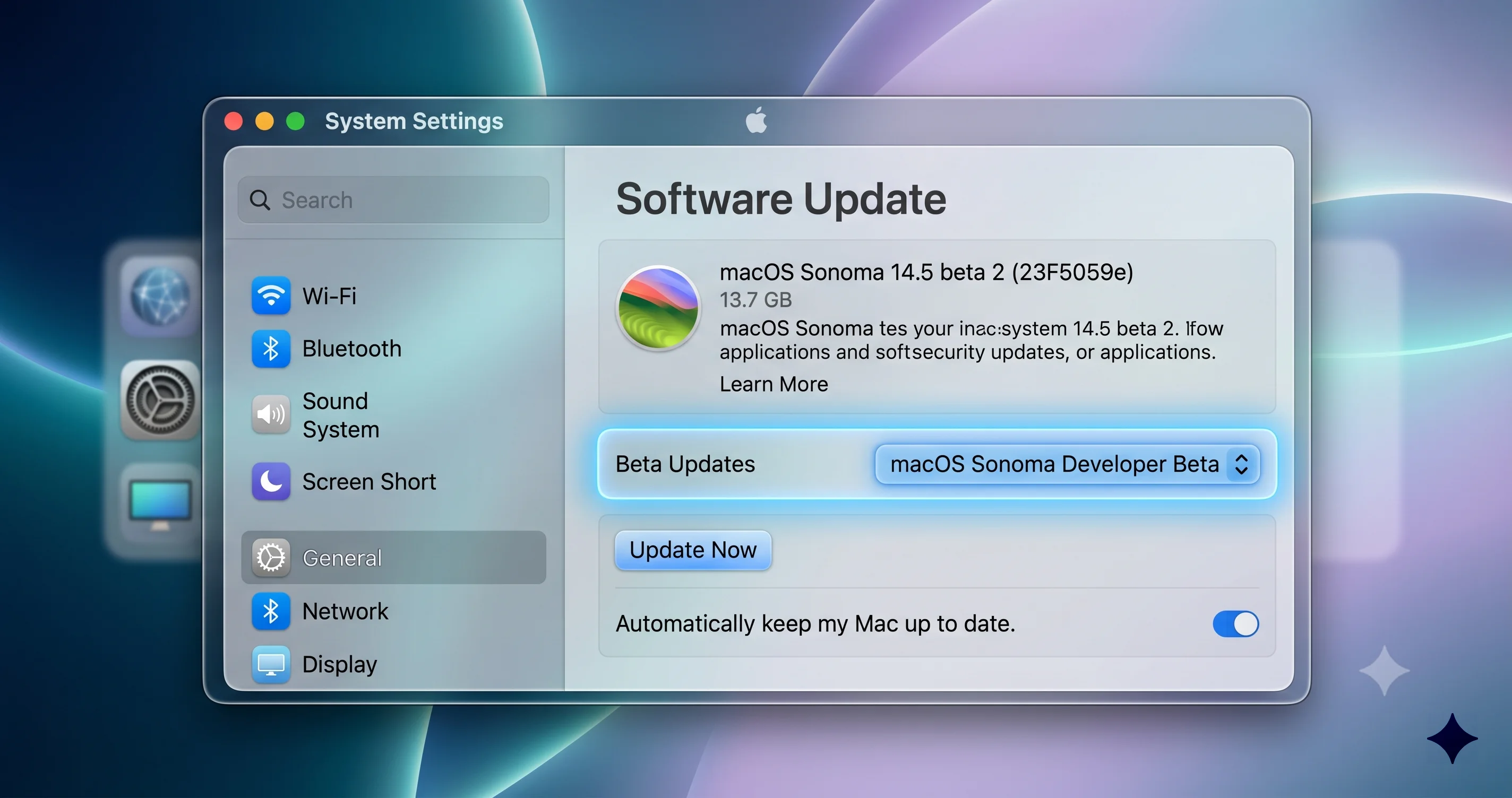Viewport: 1512px width, 798px height.
Task: Click the Beta Updates label
Action: tap(685, 464)
